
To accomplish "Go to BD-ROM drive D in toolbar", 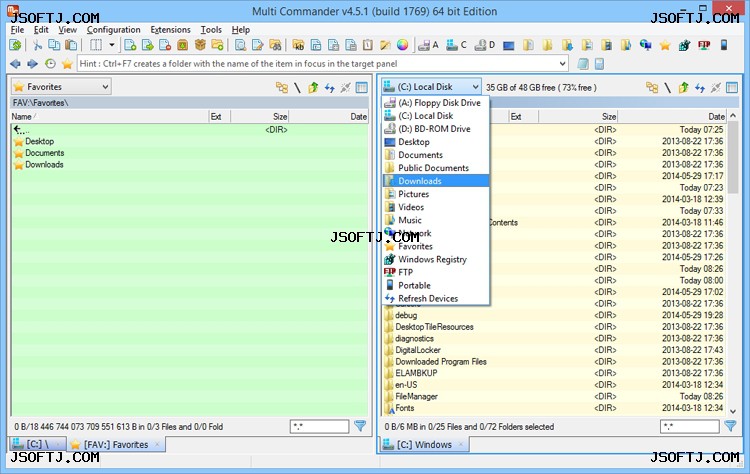I will coord(484,45).
